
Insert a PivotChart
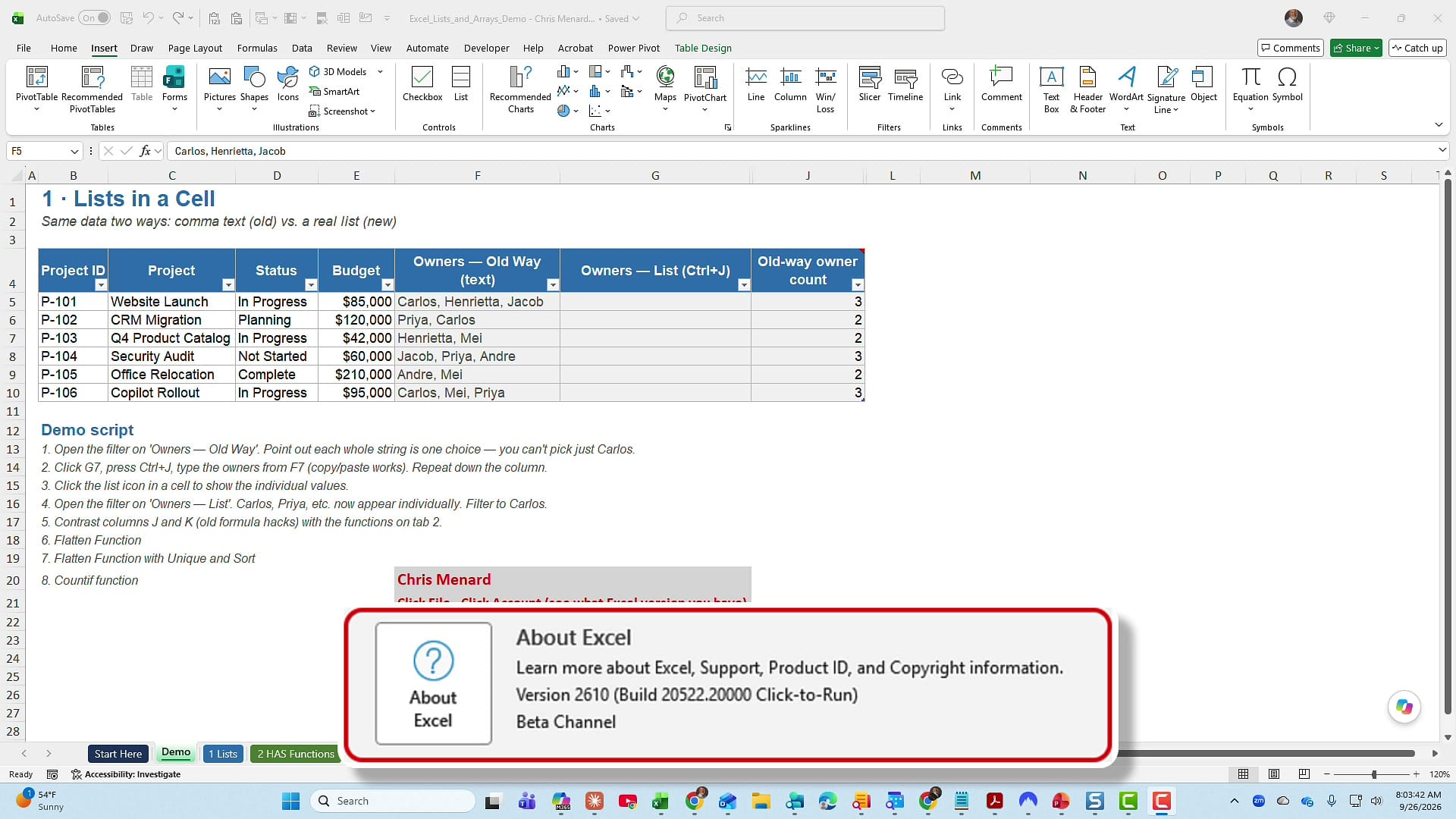tap(705, 89)
